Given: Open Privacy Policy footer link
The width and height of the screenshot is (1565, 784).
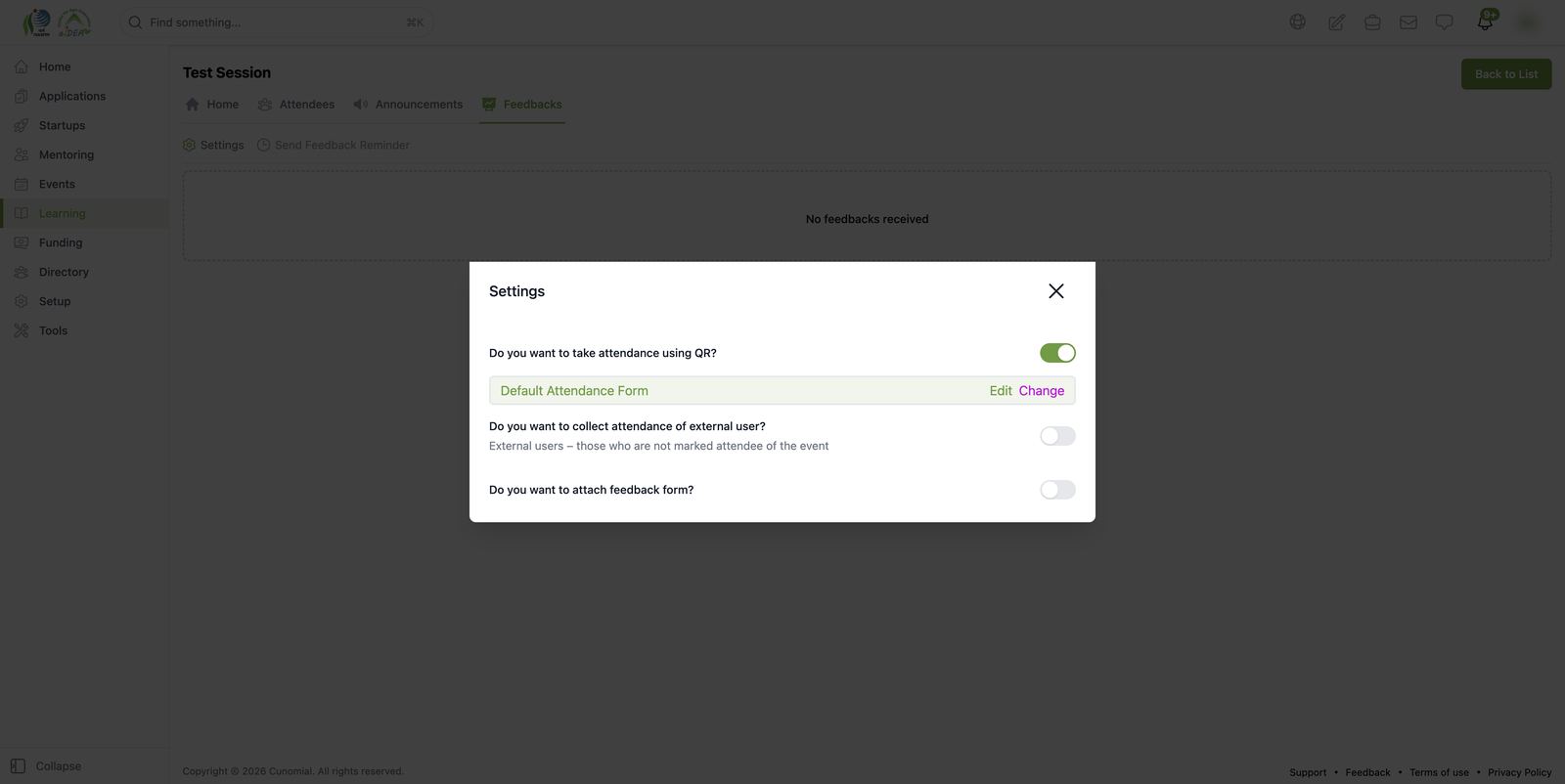Looking at the screenshot, I should [x=1520, y=772].
